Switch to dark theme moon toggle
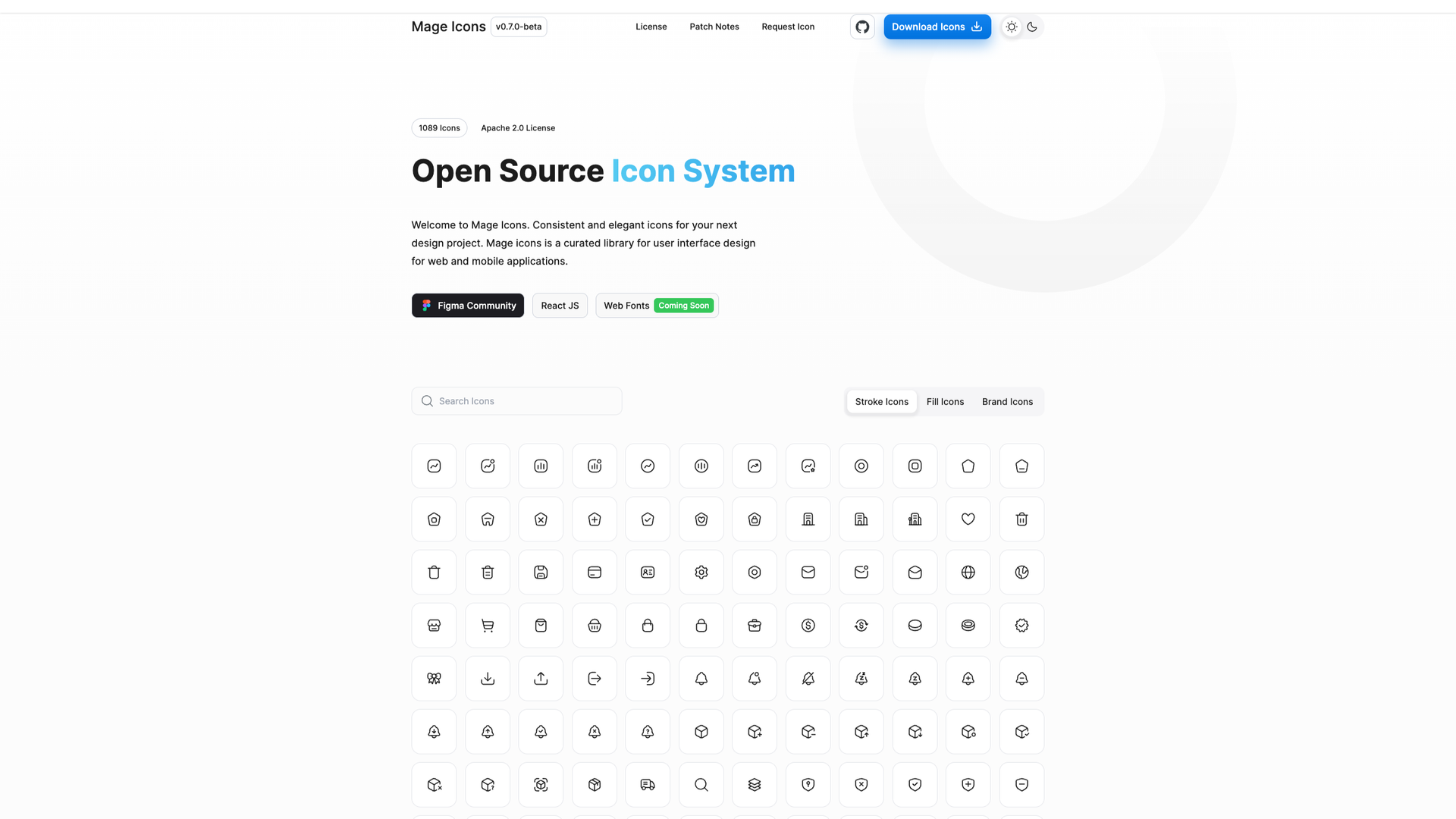 tap(1032, 27)
